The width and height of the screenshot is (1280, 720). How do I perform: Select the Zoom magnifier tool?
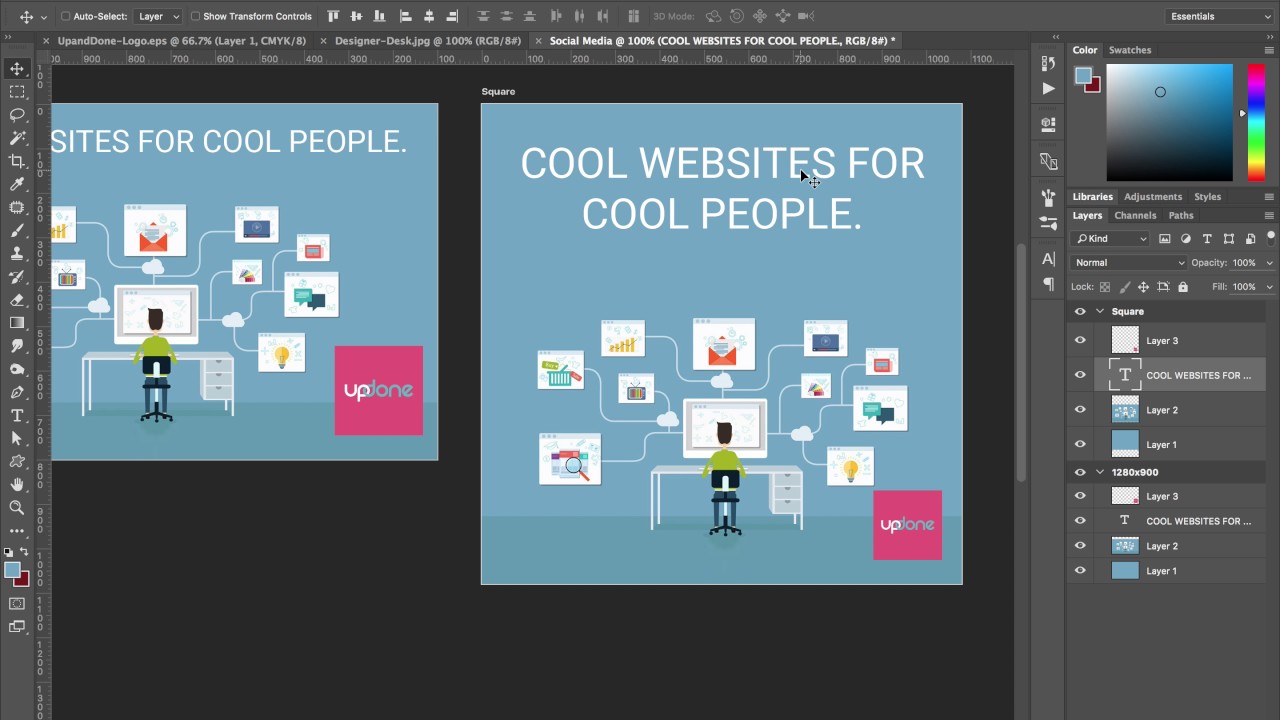coord(17,507)
